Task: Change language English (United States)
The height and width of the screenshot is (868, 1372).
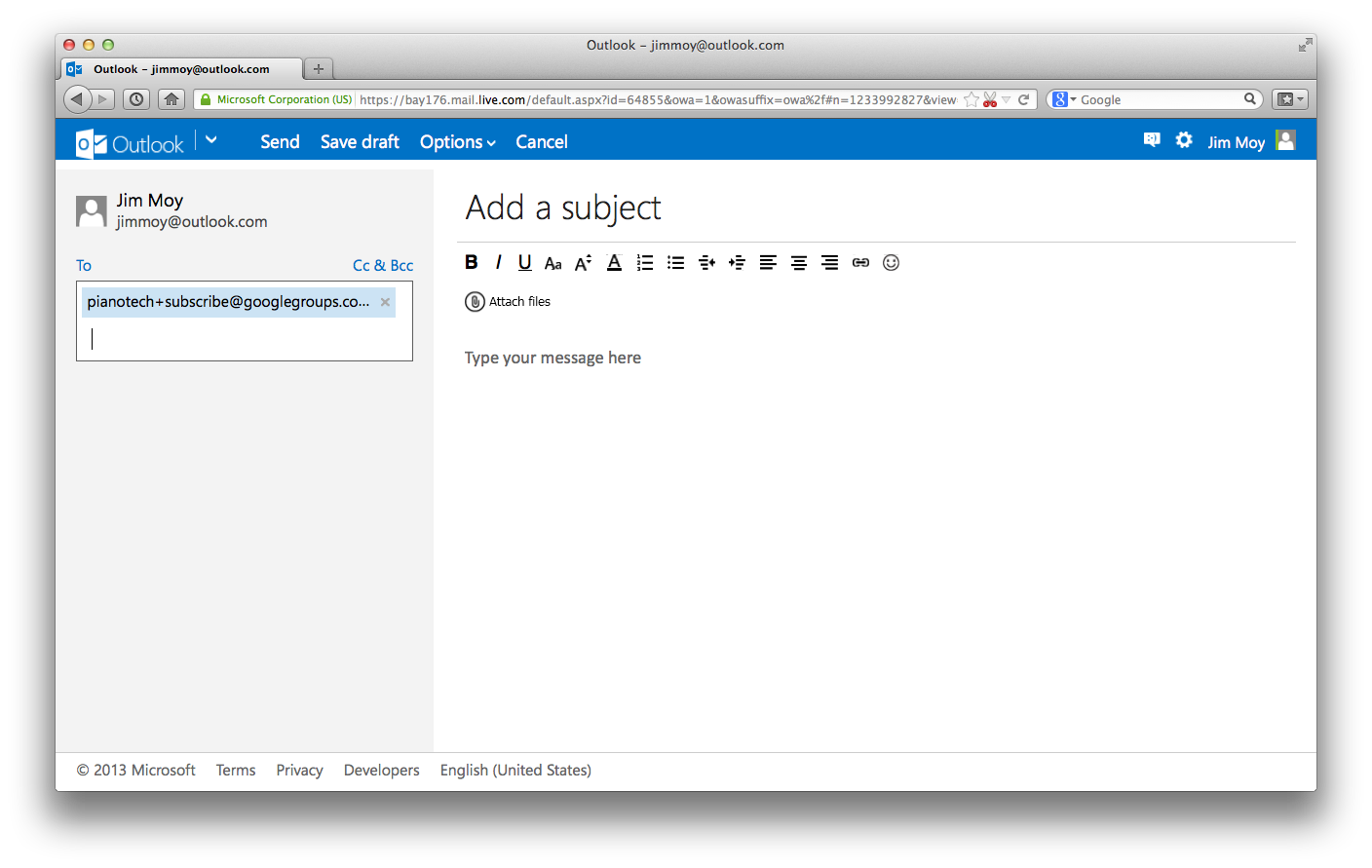Action: (515, 771)
